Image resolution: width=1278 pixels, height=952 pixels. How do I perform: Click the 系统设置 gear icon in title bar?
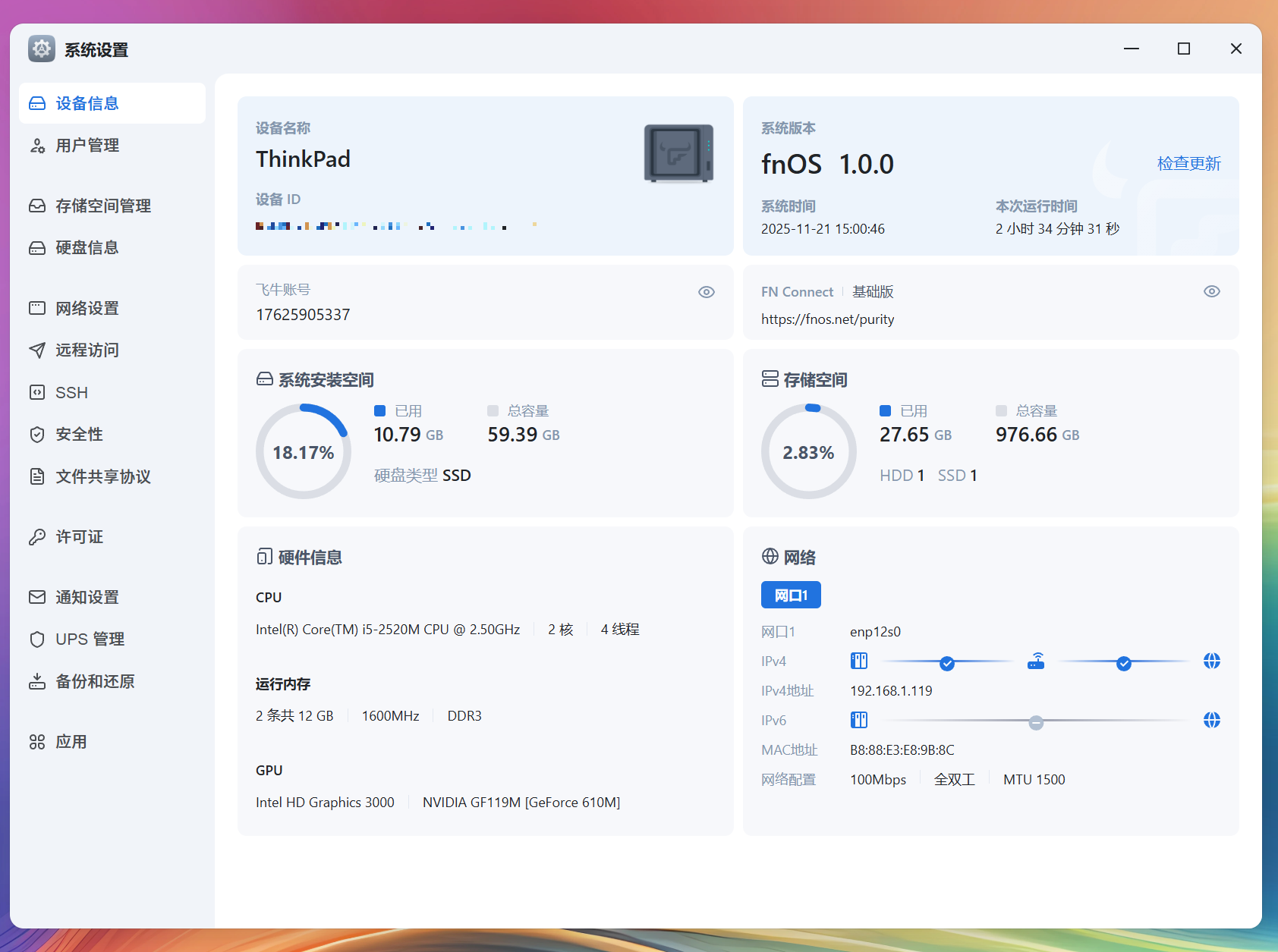click(42, 49)
